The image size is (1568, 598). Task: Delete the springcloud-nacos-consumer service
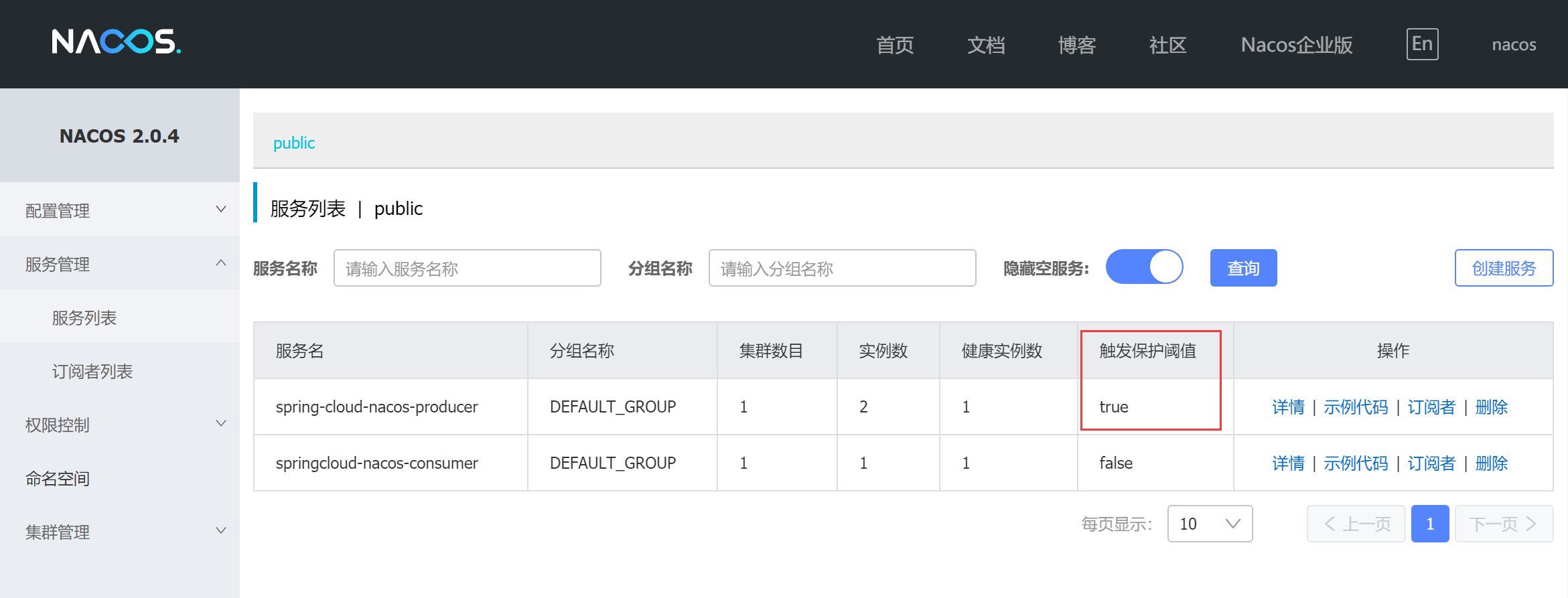point(1492,463)
